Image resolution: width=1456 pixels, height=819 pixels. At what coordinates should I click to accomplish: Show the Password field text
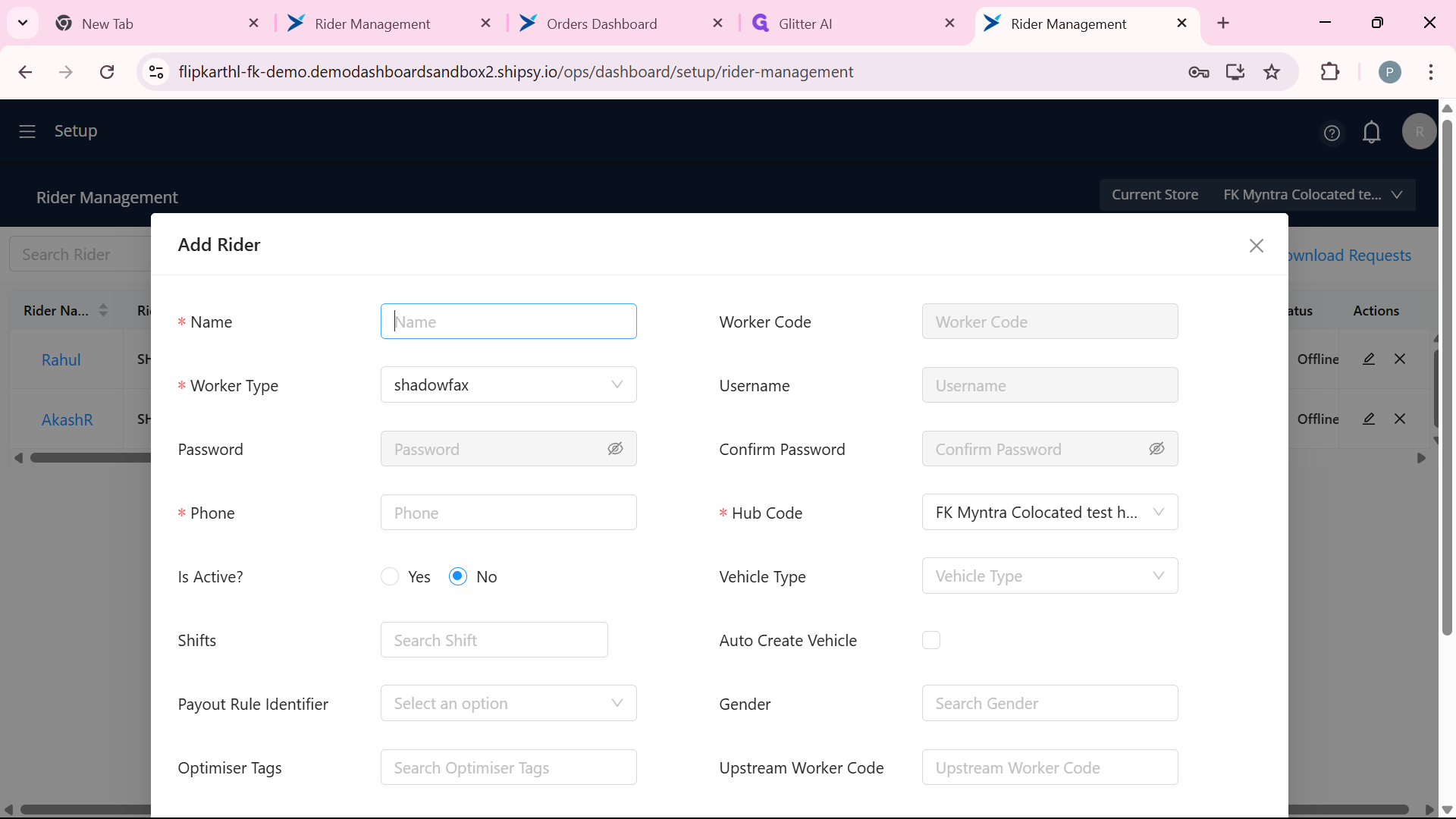coord(615,449)
